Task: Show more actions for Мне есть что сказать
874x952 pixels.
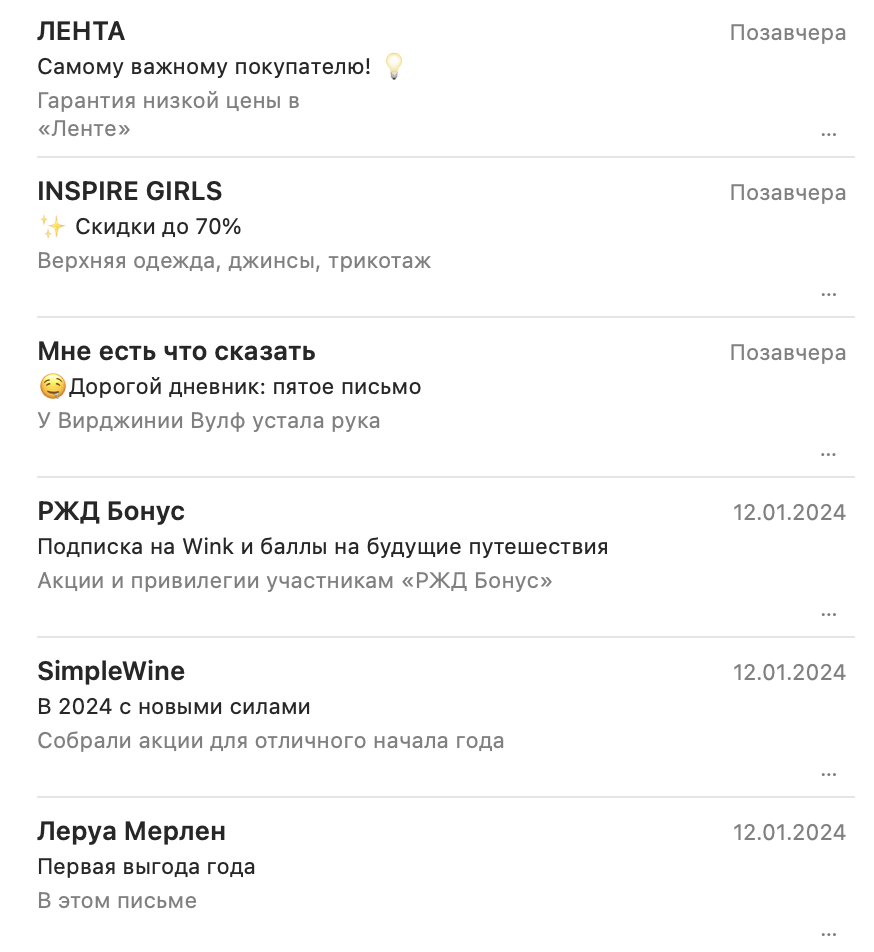Action: (828, 454)
